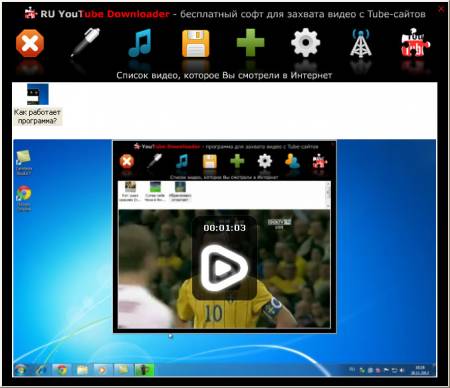Image resolution: width=450 pixels, height=388 pixels.
Task: Click the red puzzle piece icon in toolbar
Action: (x=415, y=42)
